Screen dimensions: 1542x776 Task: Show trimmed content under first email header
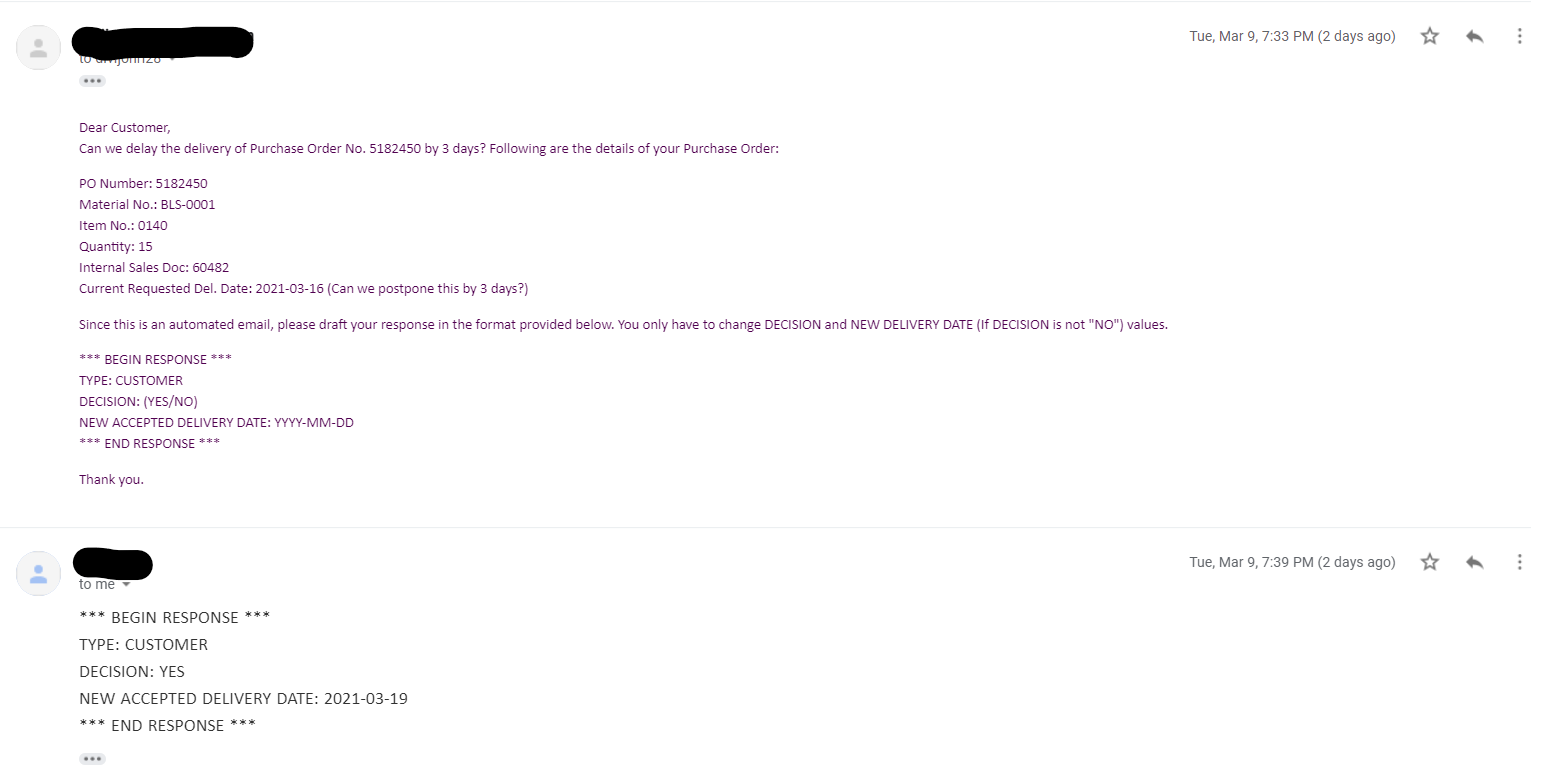coord(92,81)
